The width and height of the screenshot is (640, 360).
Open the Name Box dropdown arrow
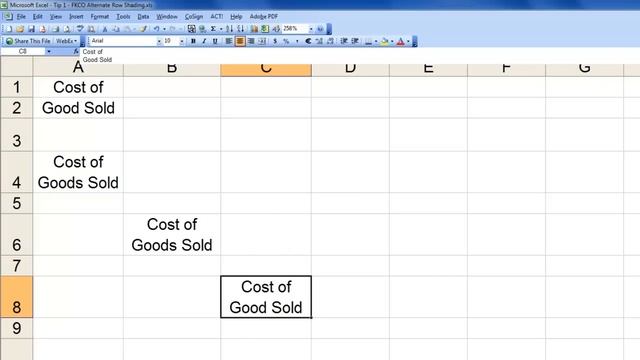(49, 51)
